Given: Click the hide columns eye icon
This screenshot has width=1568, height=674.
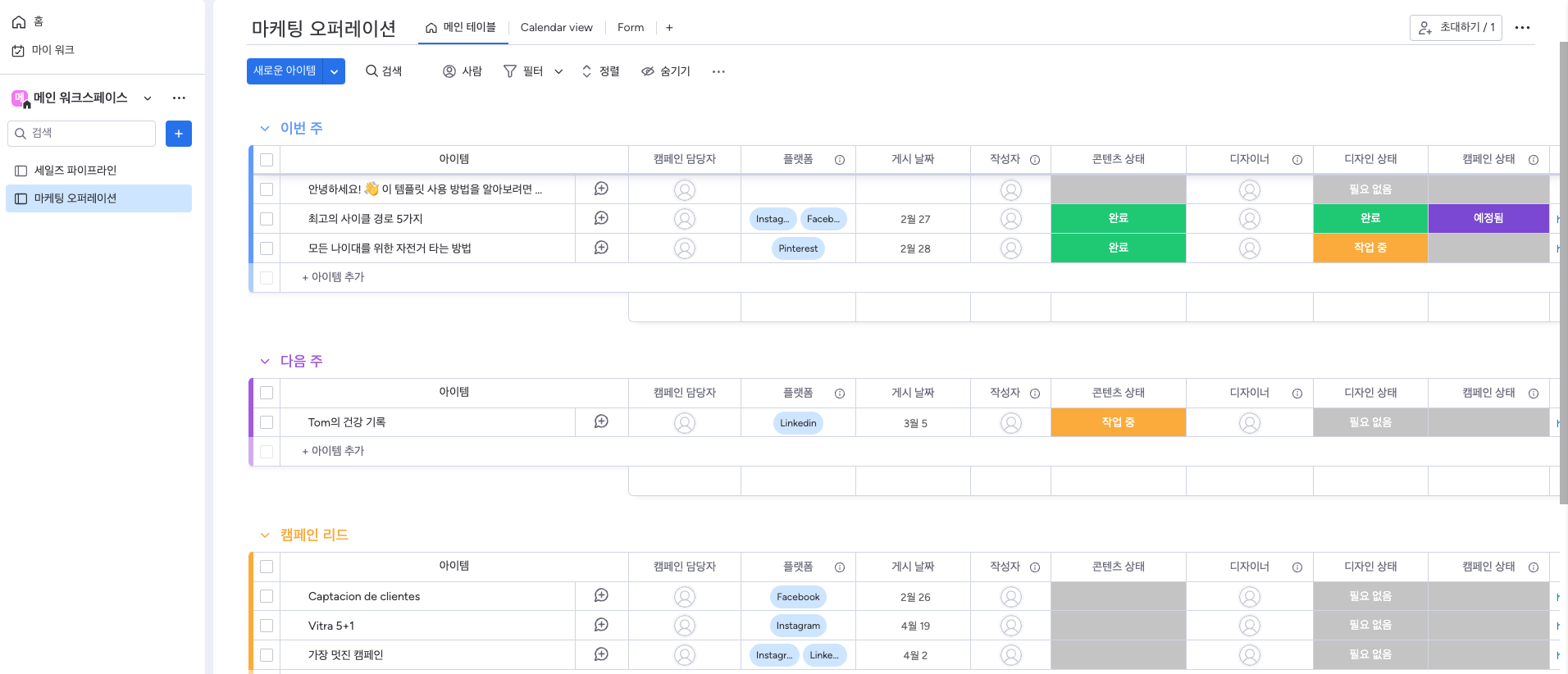Looking at the screenshot, I should coord(648,71).
